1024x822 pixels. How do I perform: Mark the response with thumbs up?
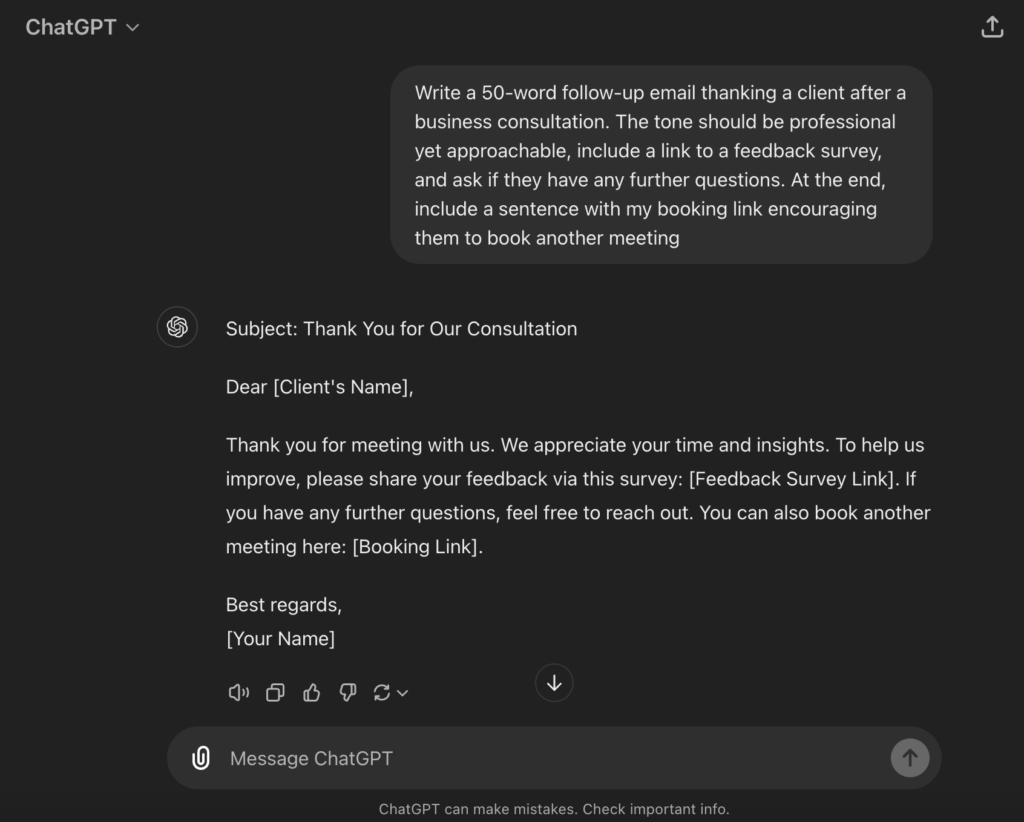pos(312,692)
